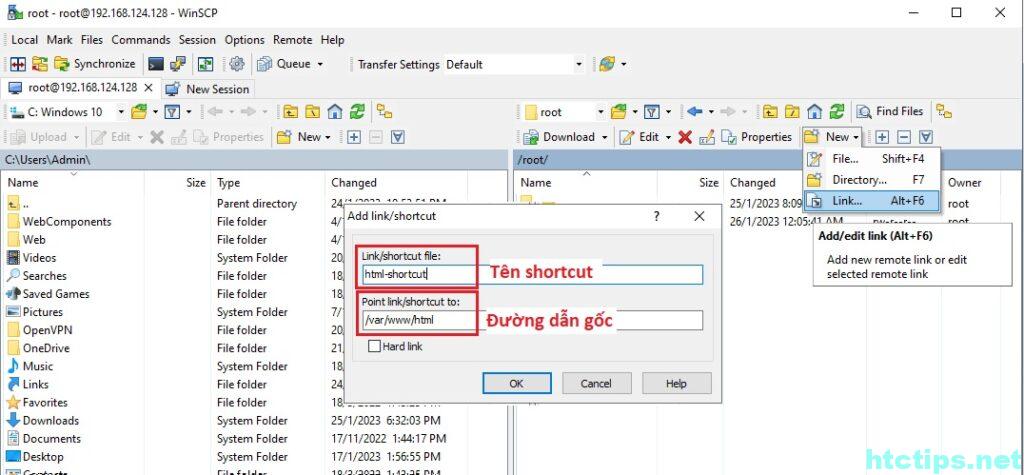The width and height of the screenshot is (1024, 475).
Task: Confirm the dialog with OK
Action: 517,384
